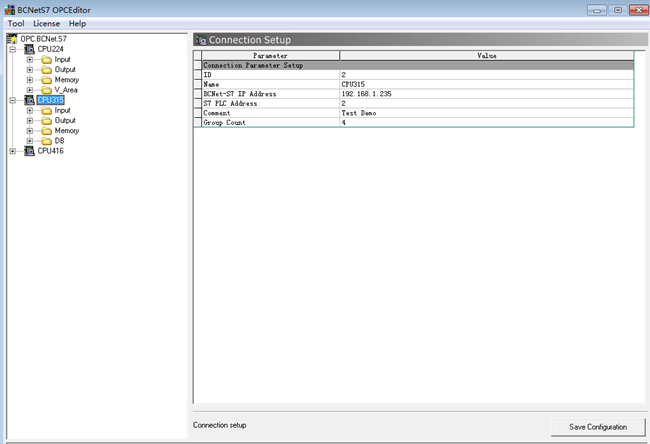Click the Group Count parameter label
The image size is (650, 444).
[224, 123]
